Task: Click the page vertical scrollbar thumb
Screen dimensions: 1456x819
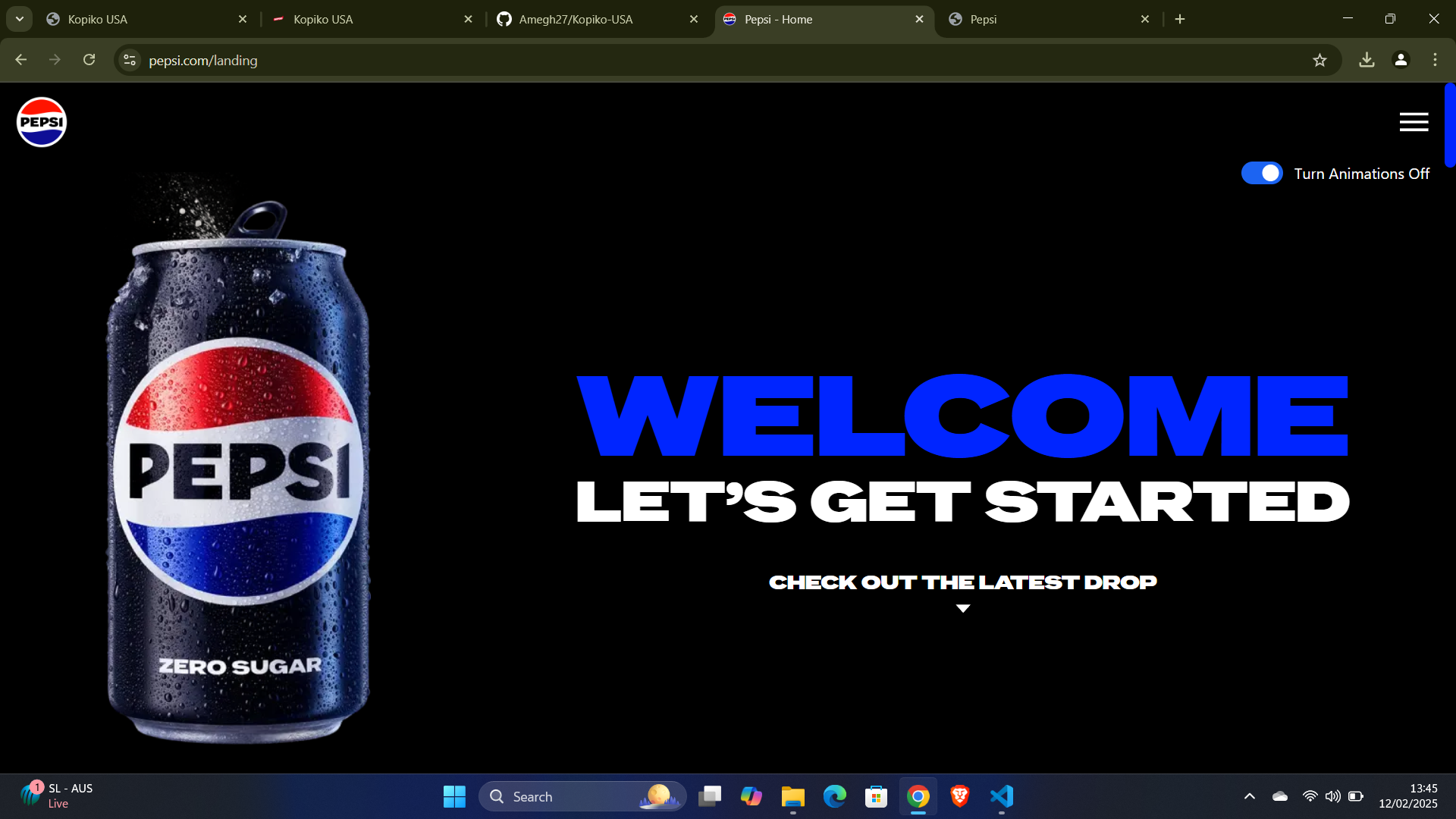Action: coord(1450,125)
